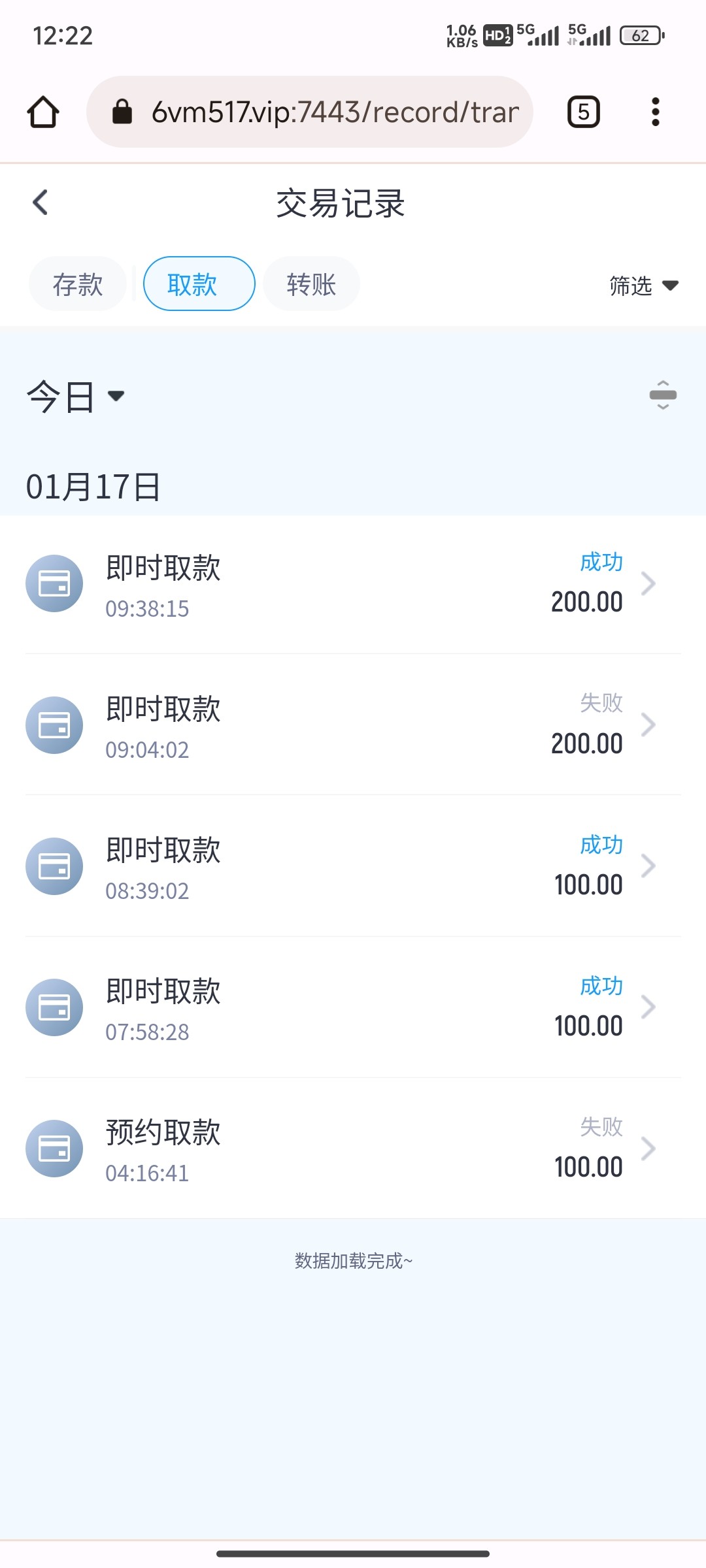Tap the browser home icon
Viewport: 706px width, 1568px height.
[43, 112]
